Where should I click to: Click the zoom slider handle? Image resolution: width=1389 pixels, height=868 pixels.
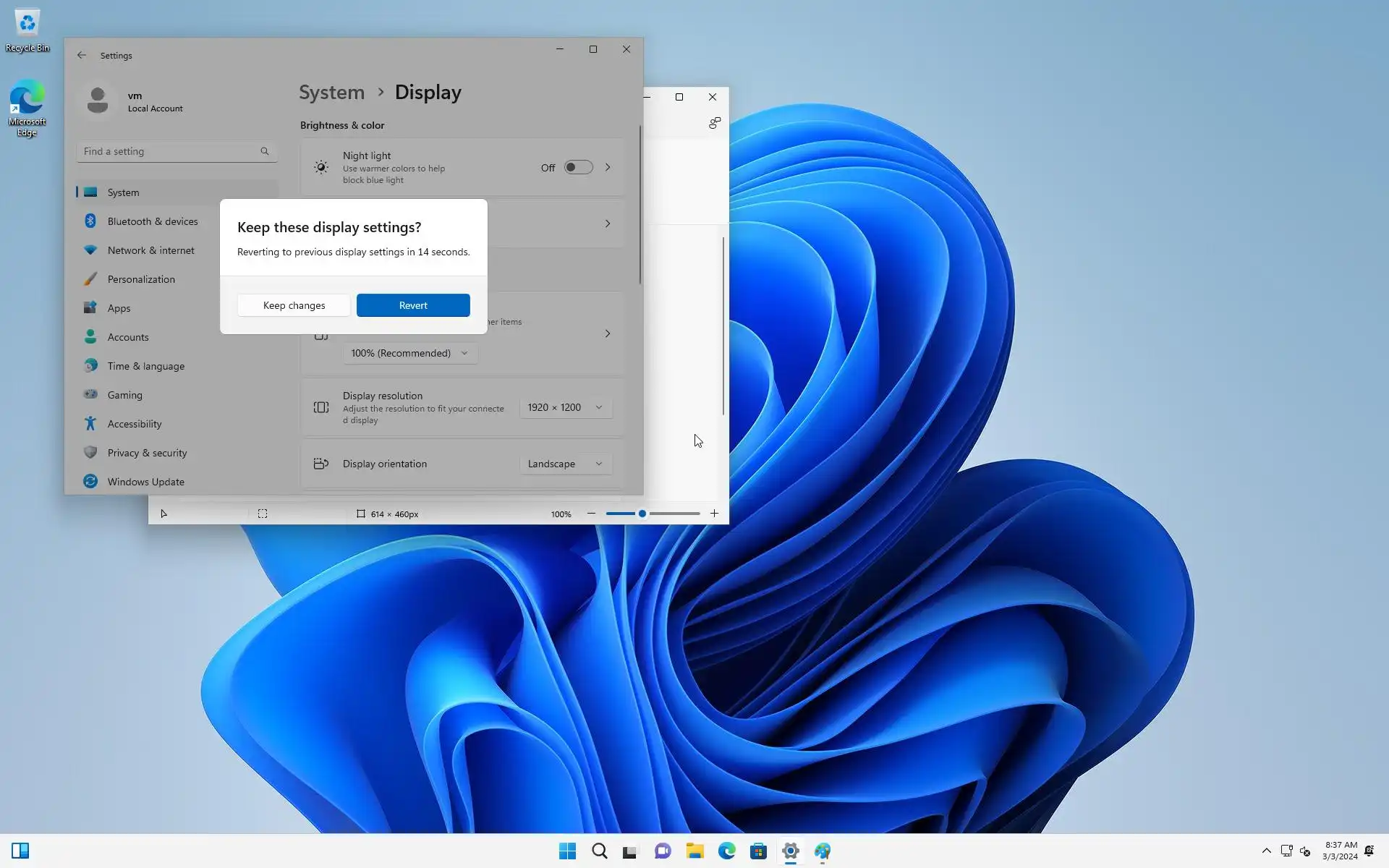642,514
